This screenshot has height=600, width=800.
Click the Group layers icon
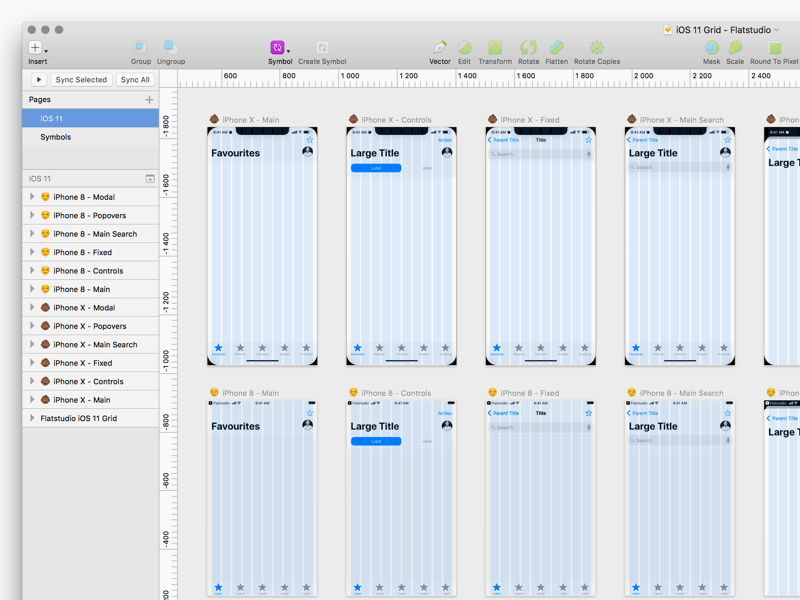coord(141,48)
